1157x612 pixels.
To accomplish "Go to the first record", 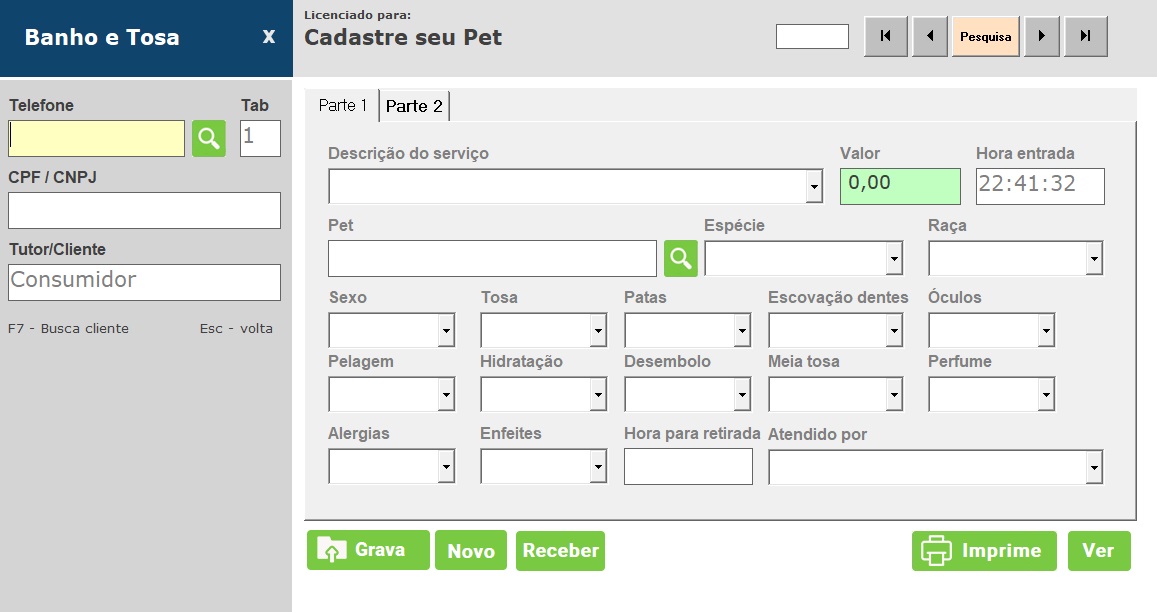I will (885, 36).
